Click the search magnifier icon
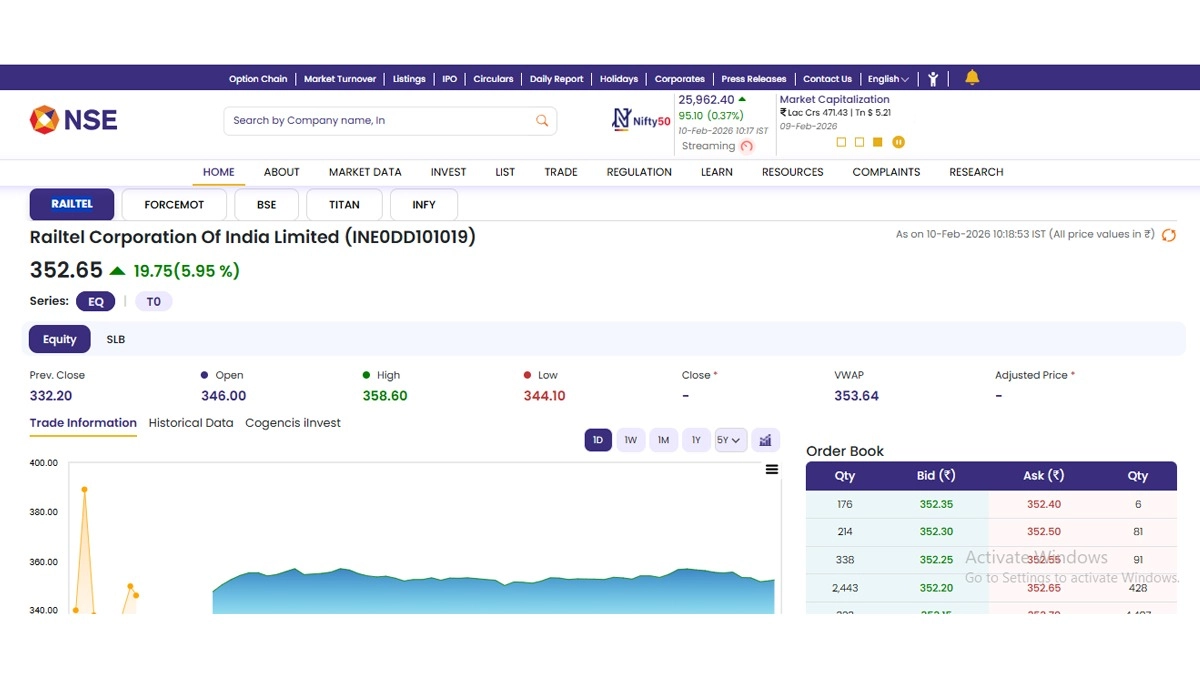This screenshot has height=675, width=1200. click(541, 120)
